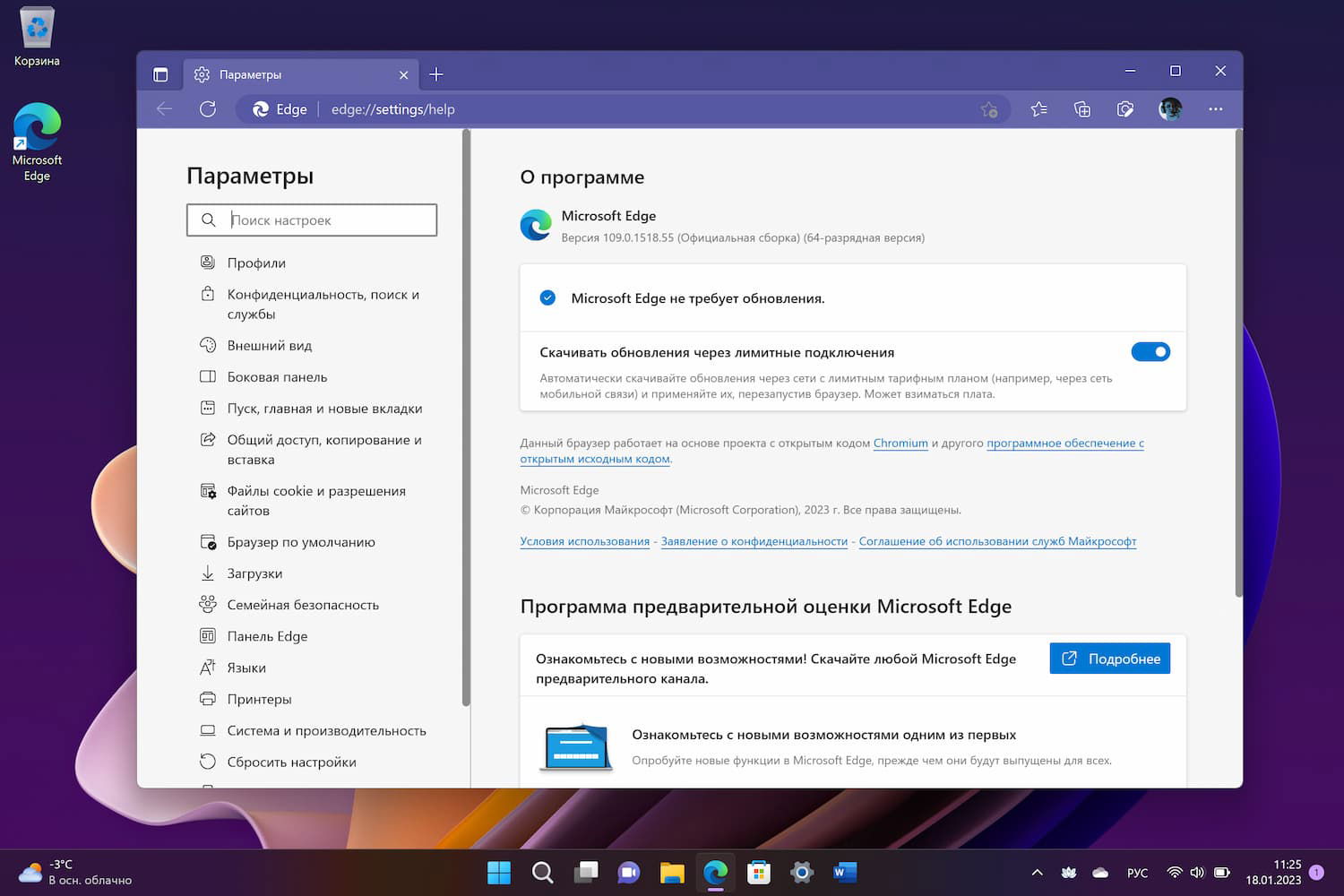1344x896 pixels.
Task: Open the Windows Start menu
Action: point(498,872)
